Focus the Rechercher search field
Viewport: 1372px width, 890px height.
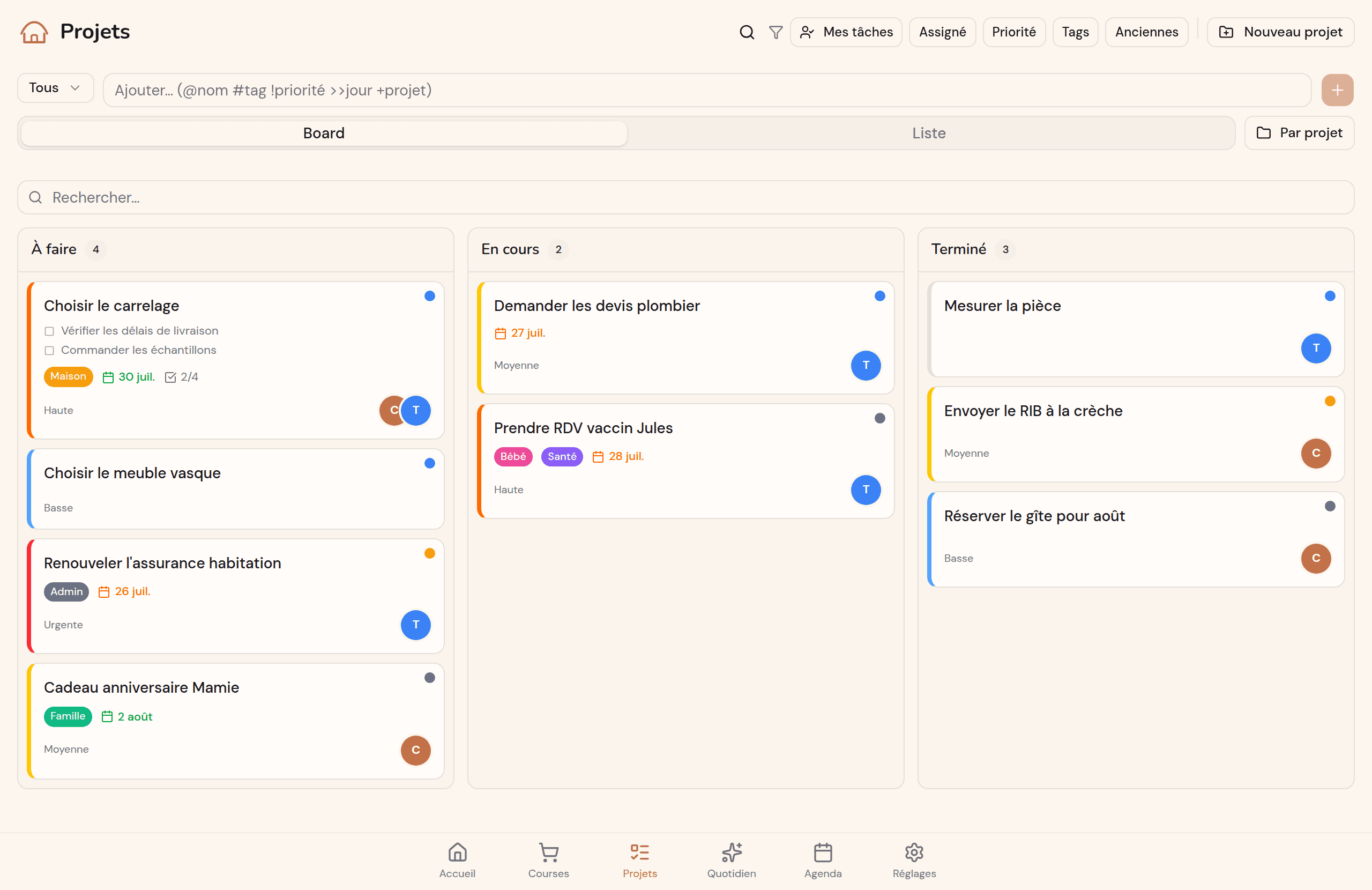[x=685, y=198]
